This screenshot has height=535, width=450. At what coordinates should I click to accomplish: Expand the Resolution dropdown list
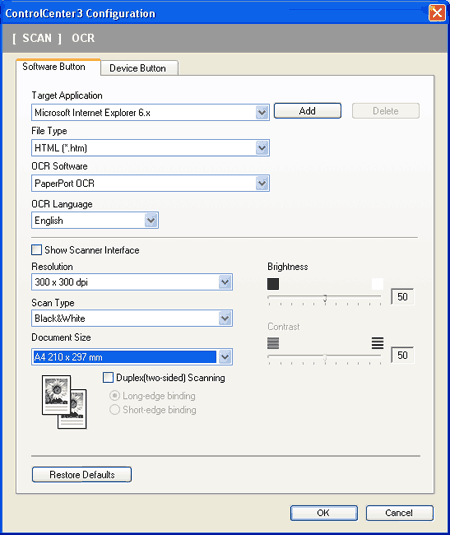tap(225, 282)
